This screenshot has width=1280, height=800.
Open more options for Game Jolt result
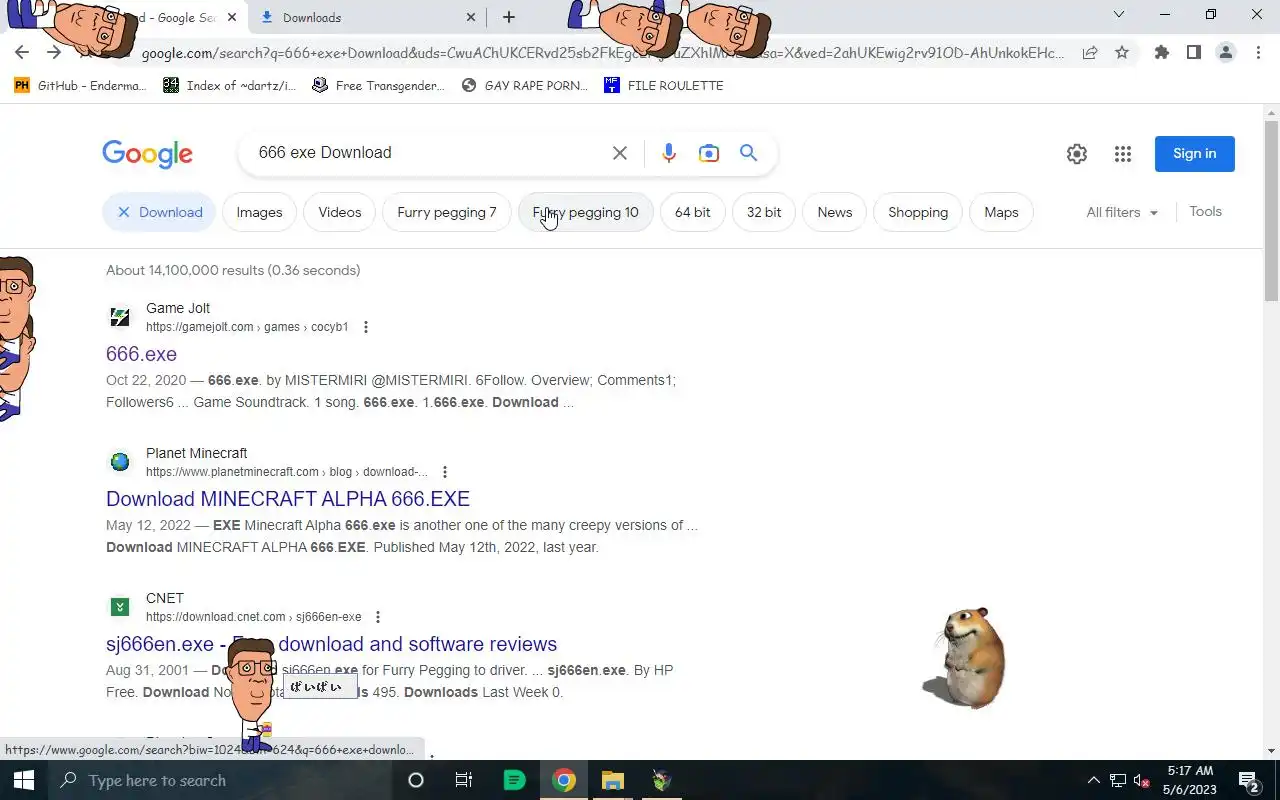pyautogui.click(x=366, y=327)
